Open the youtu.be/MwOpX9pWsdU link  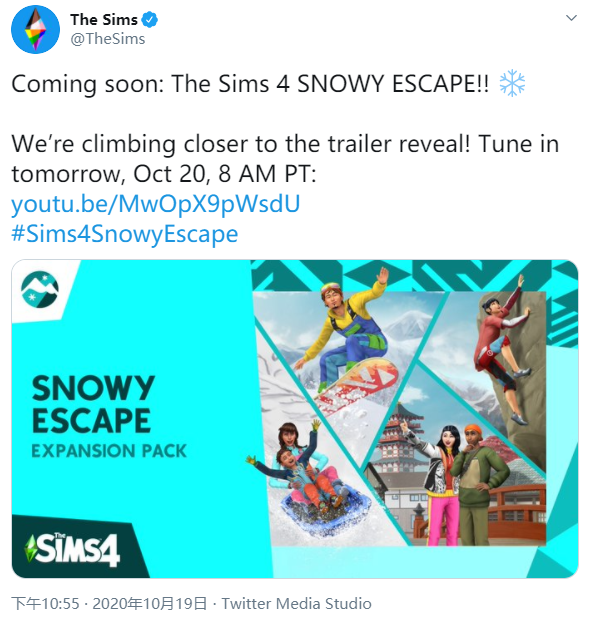156,204
